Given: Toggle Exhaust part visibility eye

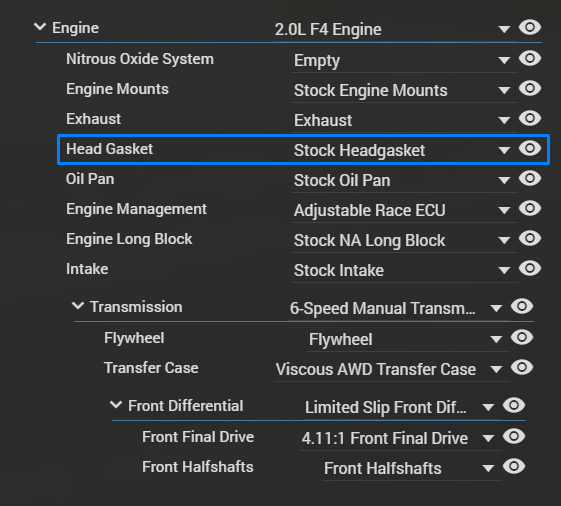Looking at the screenshot, I should click(530, 118).
